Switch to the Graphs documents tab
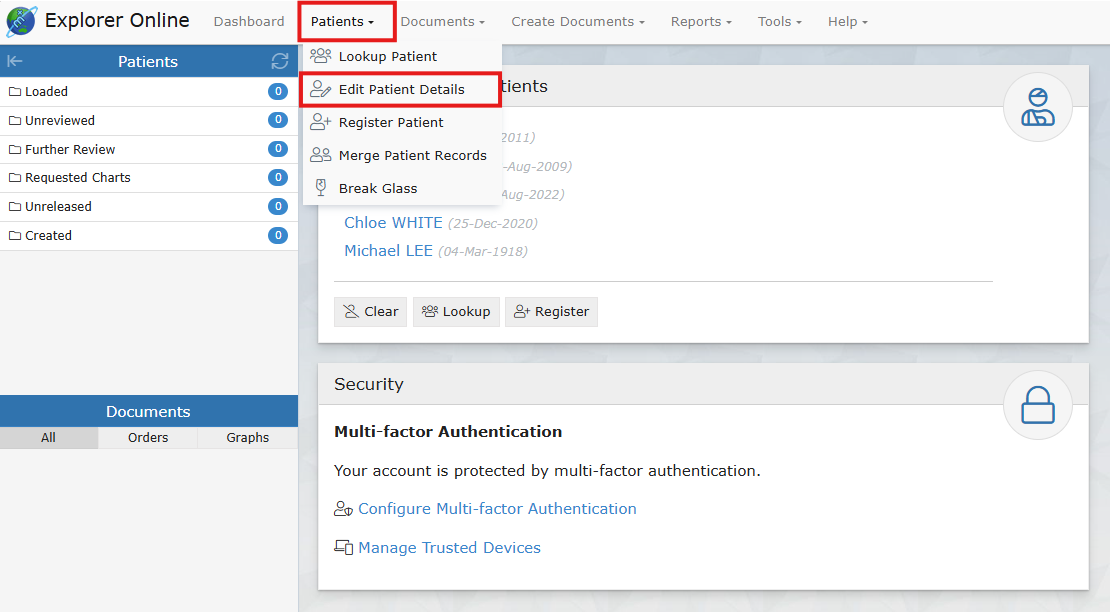The height and width of the screenshot is (612, 1110). (247, 437)
